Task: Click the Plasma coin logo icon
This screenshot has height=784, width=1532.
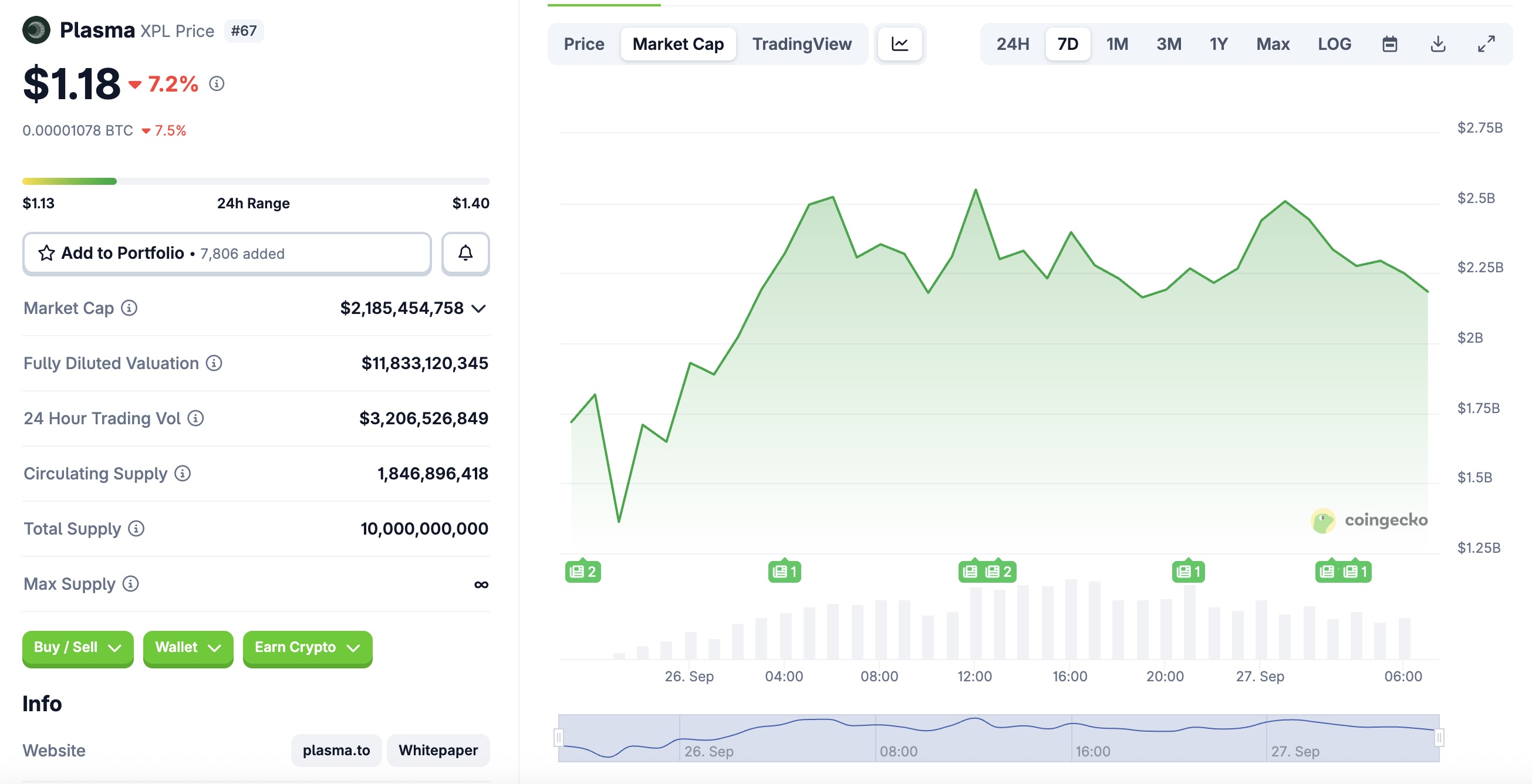Action: pos(36,30)
